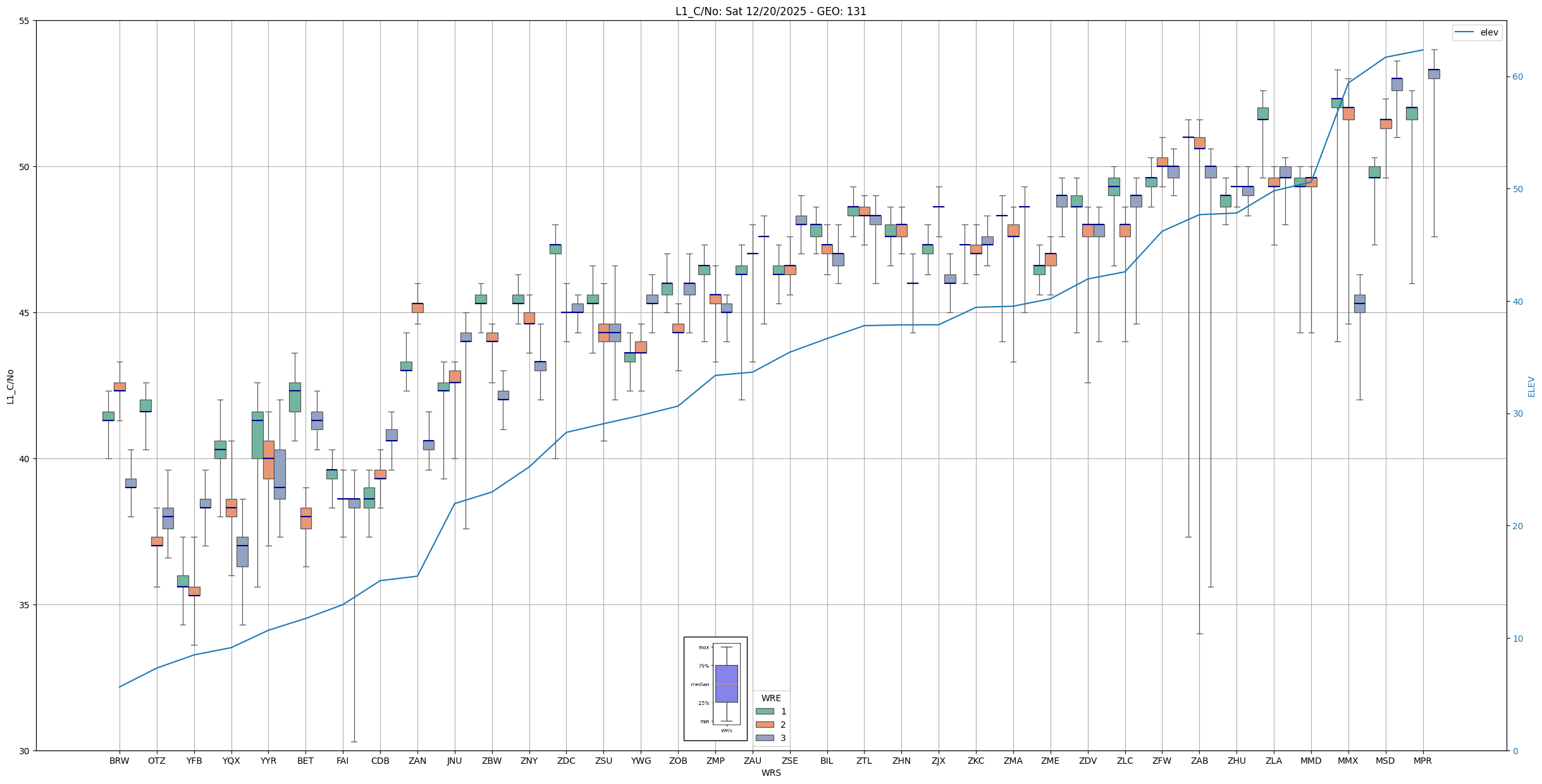
Task: Click the ZDC station tick label
Action: pyautogui.click(x=566, y=761)
